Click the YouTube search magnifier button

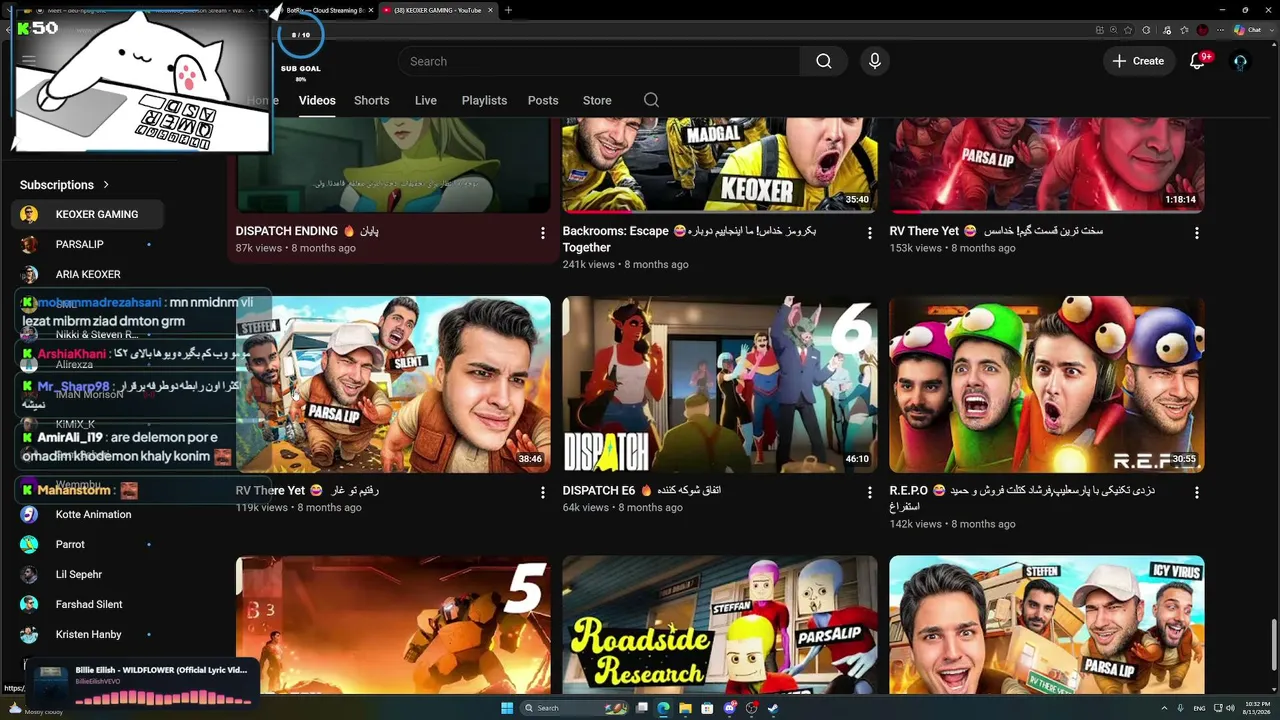coord(823,61)
